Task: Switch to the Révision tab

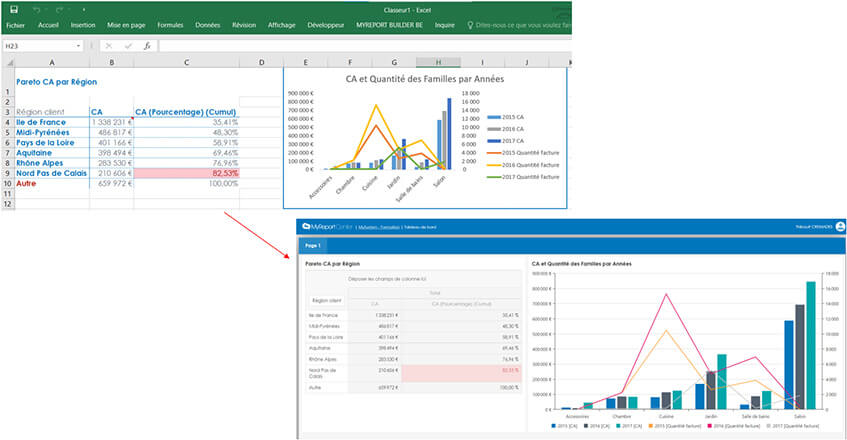Action: tap(244, 25)
